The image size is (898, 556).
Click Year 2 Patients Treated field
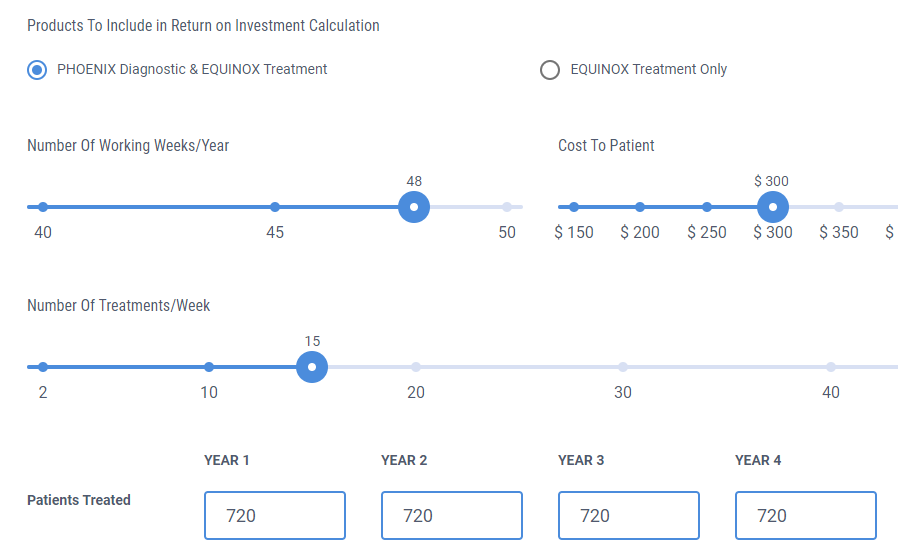coord(452,515)
